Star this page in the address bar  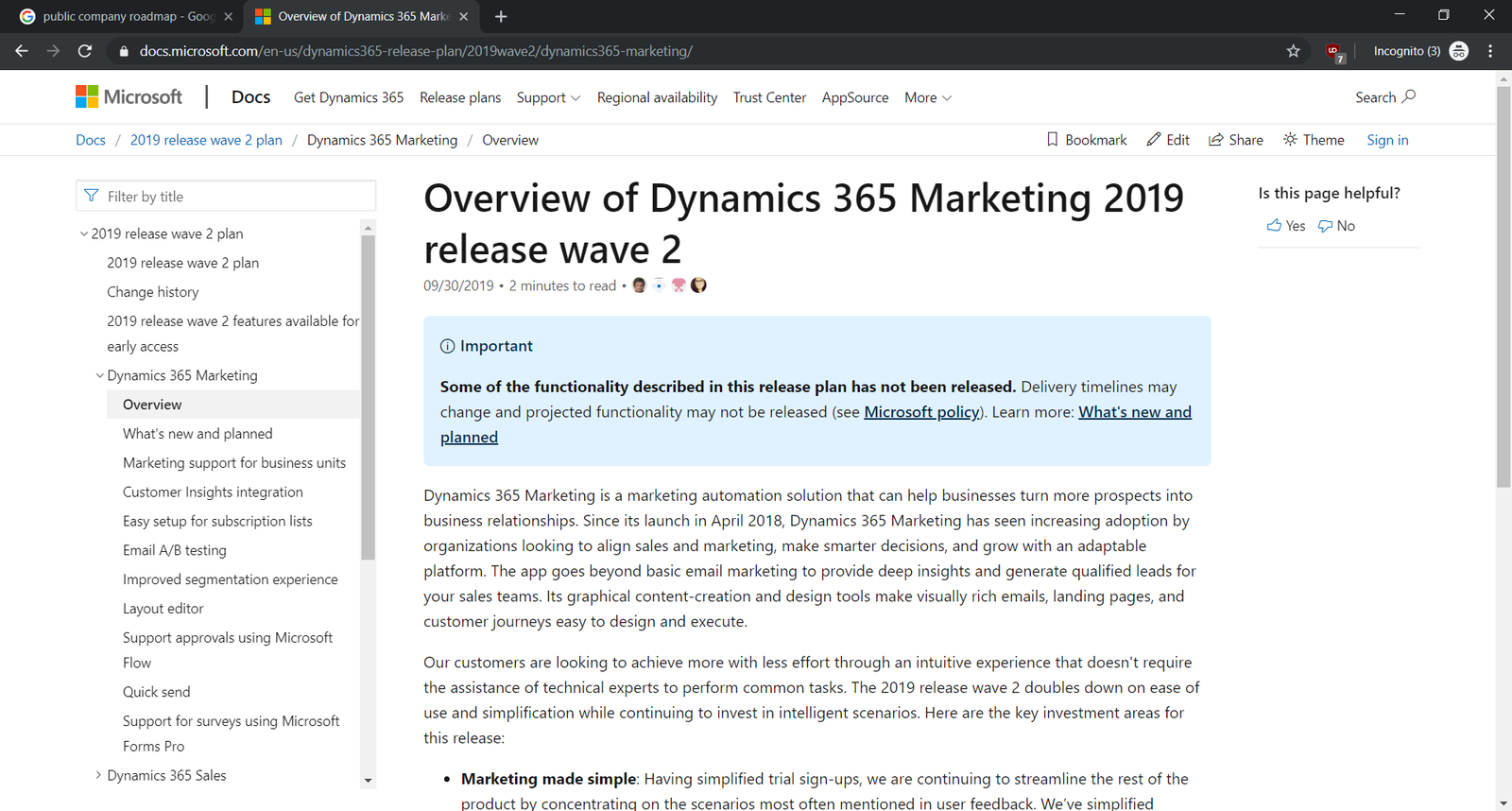pyautogui.click(x=1293, y=51)
